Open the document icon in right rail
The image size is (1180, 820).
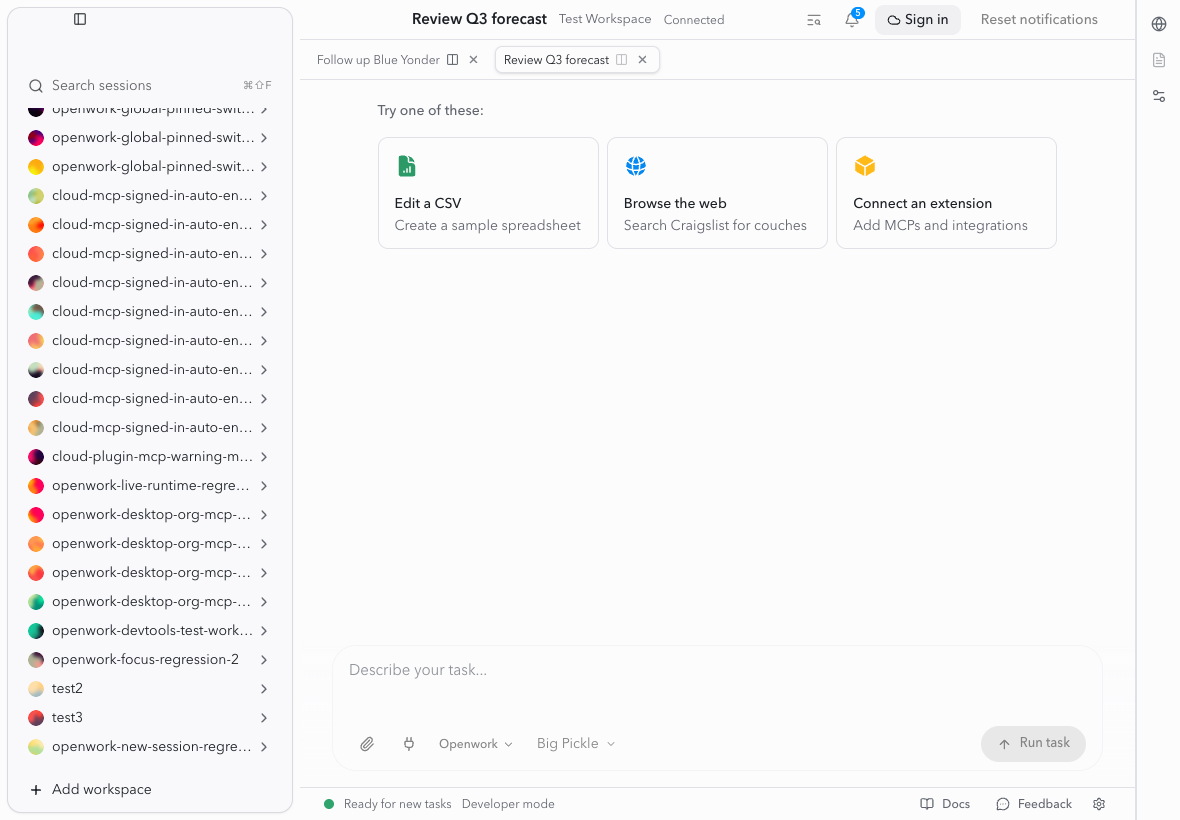click(x=1159, y=60)
